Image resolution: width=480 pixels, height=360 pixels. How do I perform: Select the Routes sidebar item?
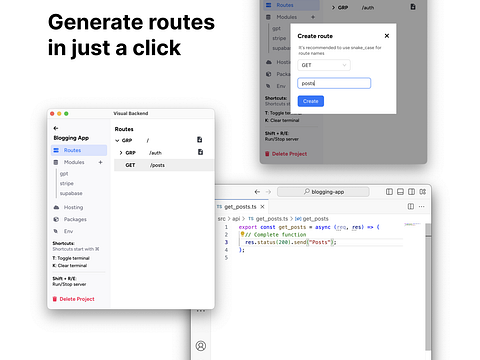79,150
